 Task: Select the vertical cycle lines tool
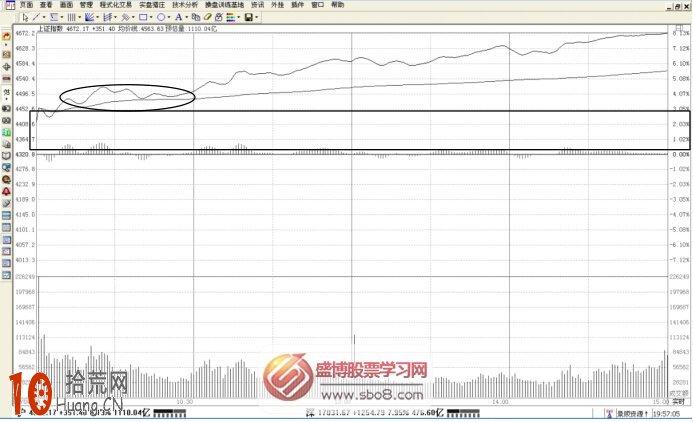tap(72, 17)
